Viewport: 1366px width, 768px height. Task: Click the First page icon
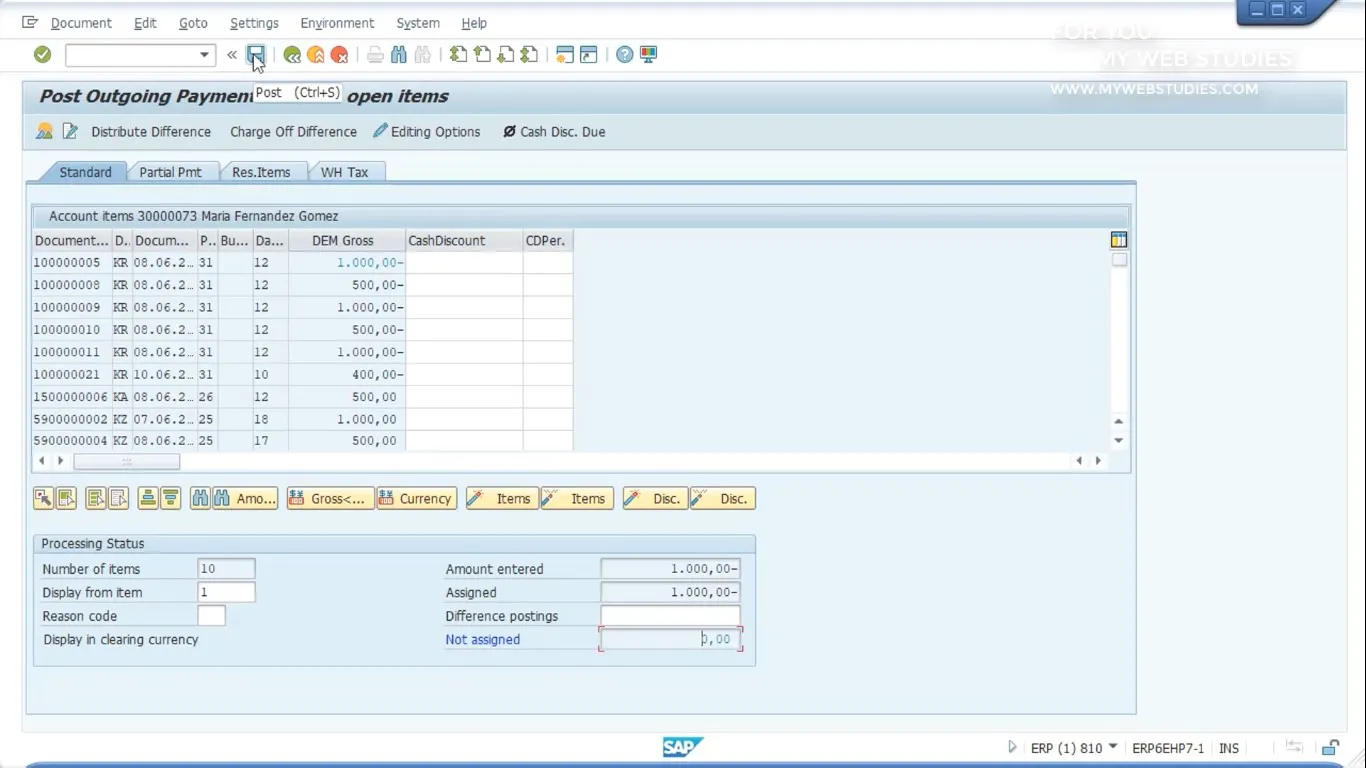coord(458,55)
